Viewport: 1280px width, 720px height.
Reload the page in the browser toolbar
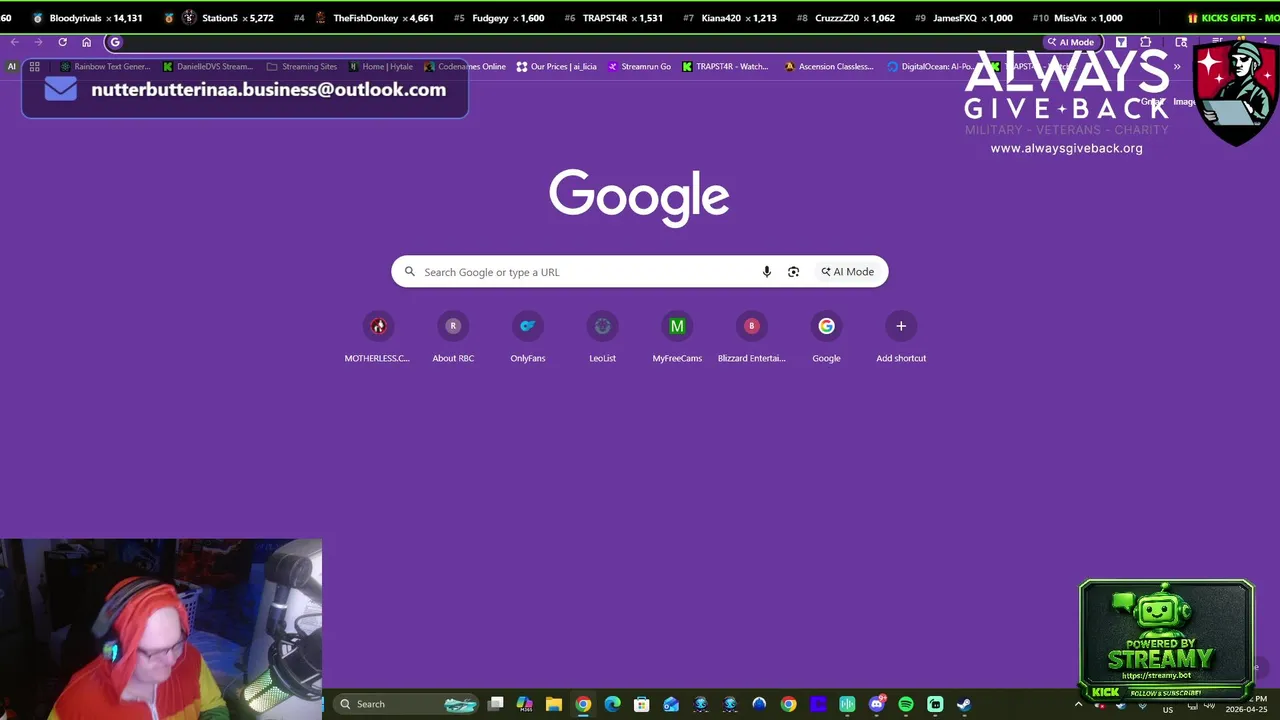(x=62, y=42)
